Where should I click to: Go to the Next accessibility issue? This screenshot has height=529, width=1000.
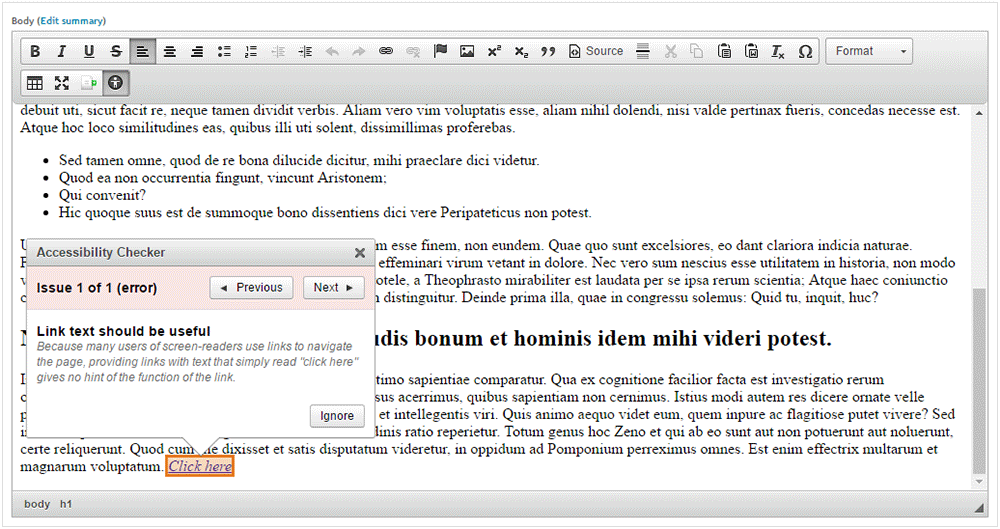point(334,288)
